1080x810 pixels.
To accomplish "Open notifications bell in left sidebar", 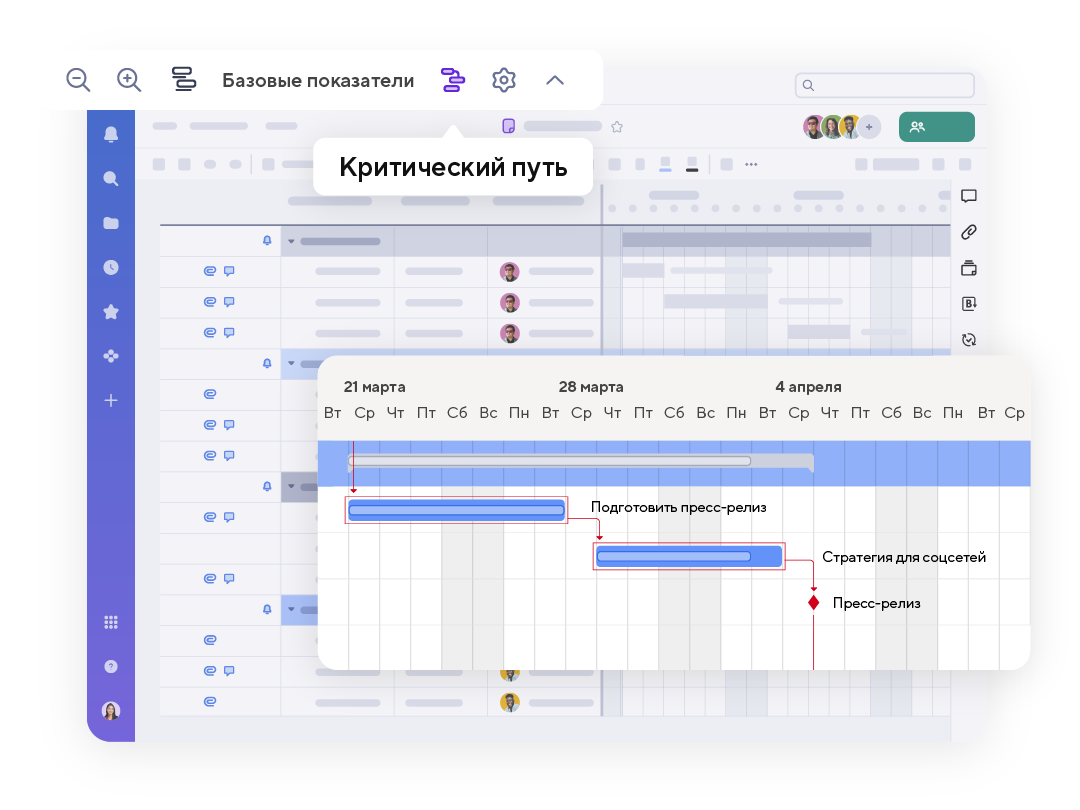I will [x=111, y=135].
